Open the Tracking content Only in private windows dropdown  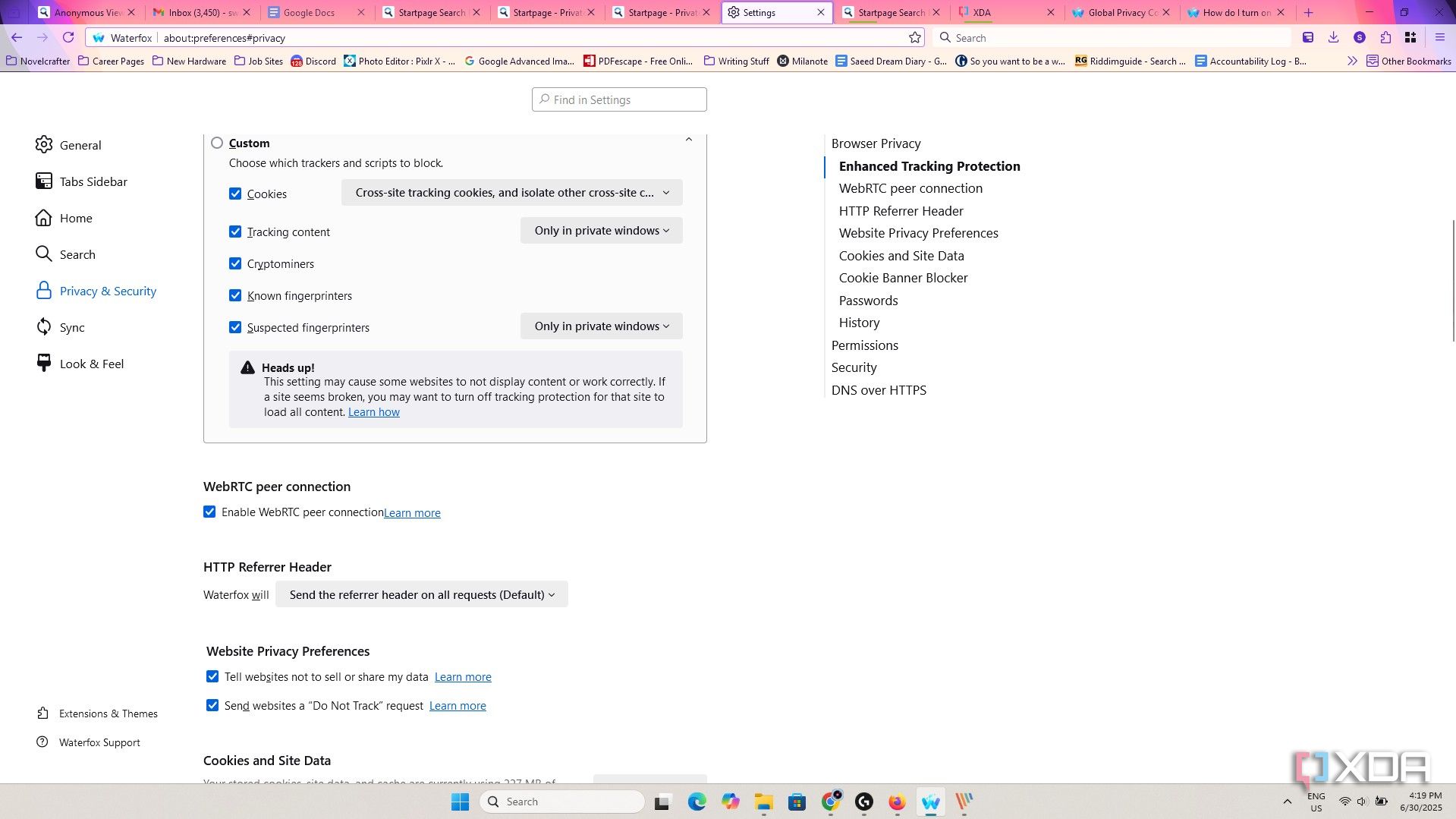coord(602,231)
